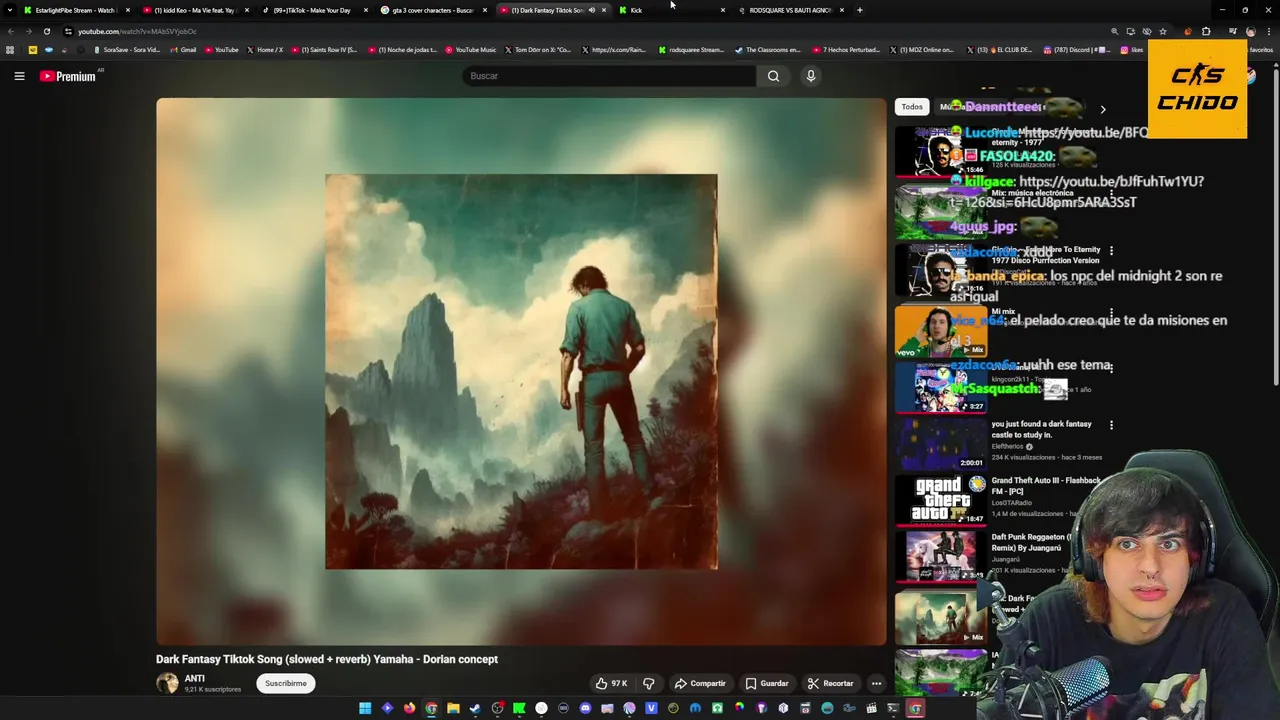Open File Explorer from the taskbar
Image resolution: width=1280 pixels, height=720 pixels.
453,708
